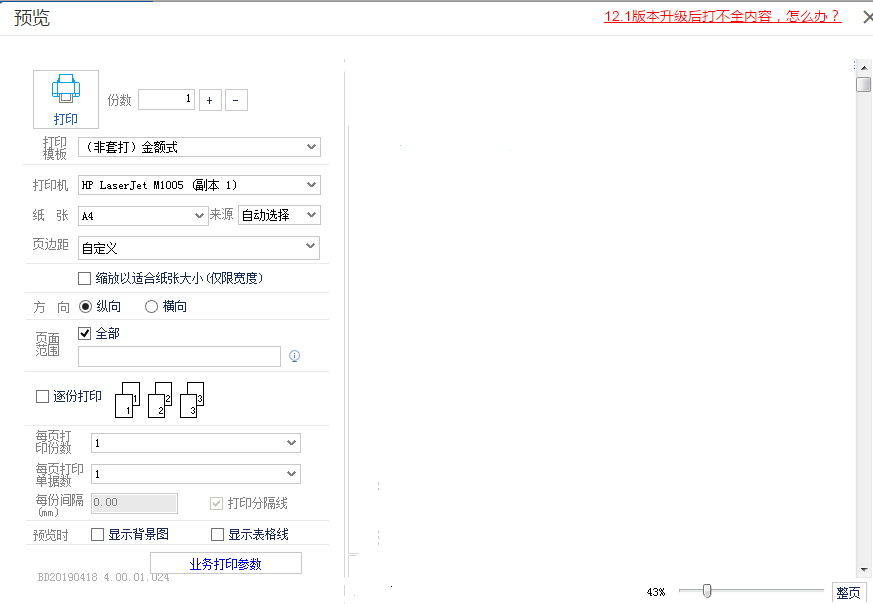Close the preview dialog with X
The image size is (873, 604).
coord(866,17)
